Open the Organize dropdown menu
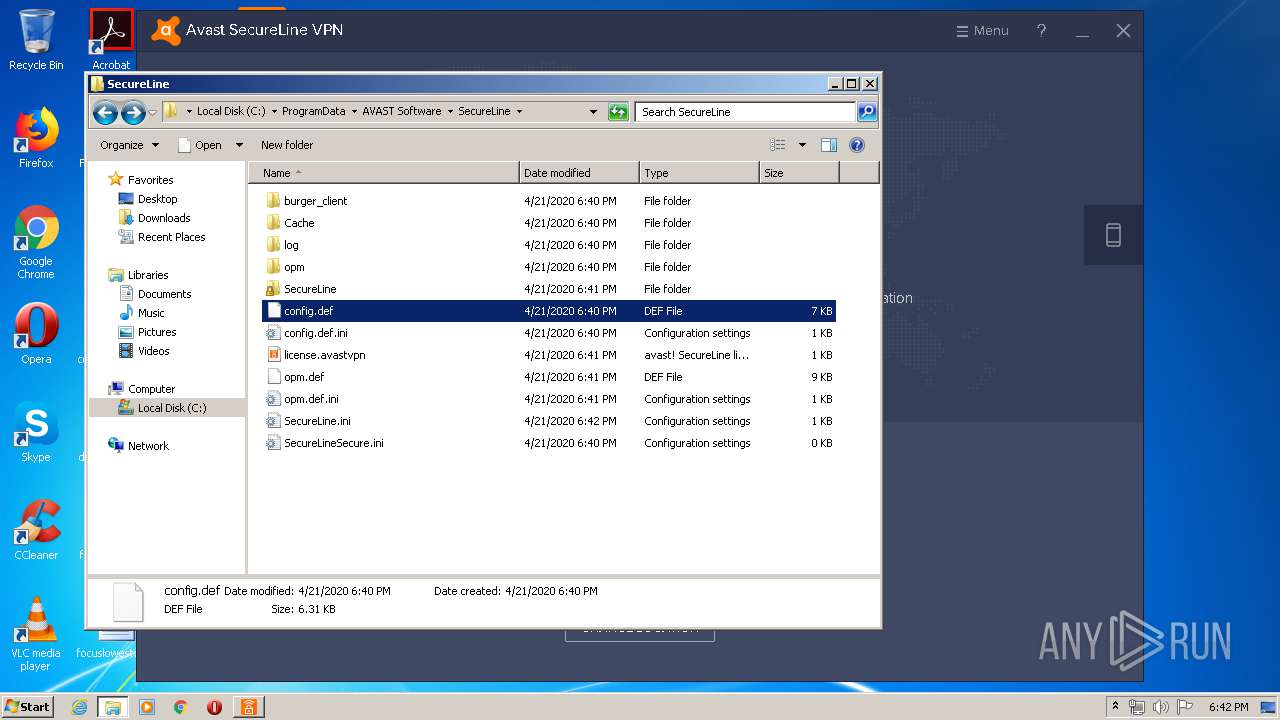1280x720 pixels. pos(129,145)
